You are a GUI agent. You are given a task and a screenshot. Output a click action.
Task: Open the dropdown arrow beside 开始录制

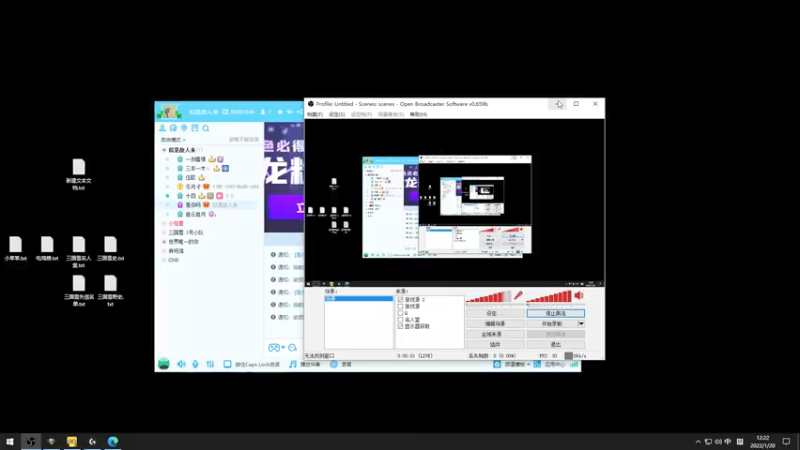[581, 323]
